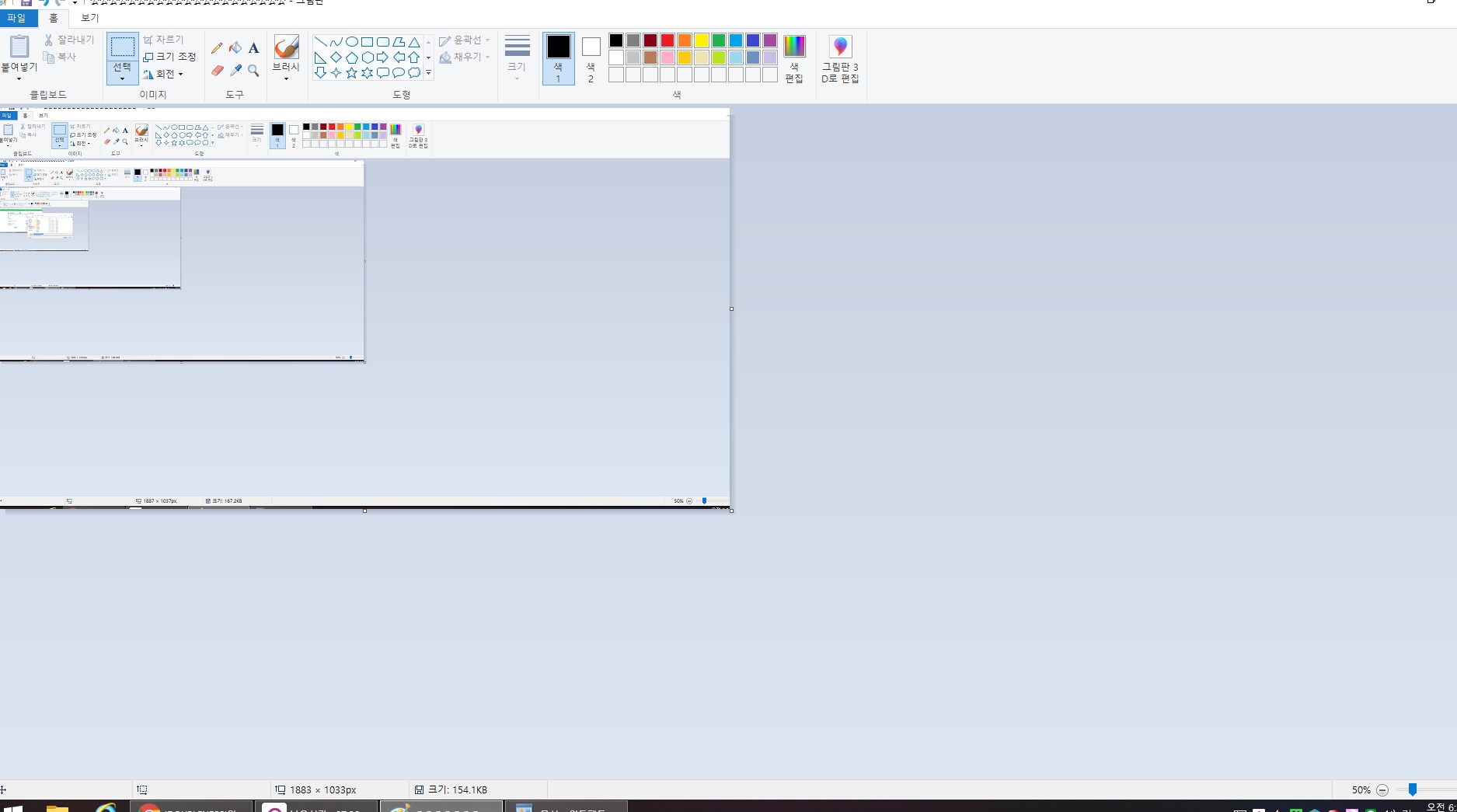Open 색 편집 edit colors dialog
Image resolution: width=1457 pixels, height=812 pixels.
[794, 59]
